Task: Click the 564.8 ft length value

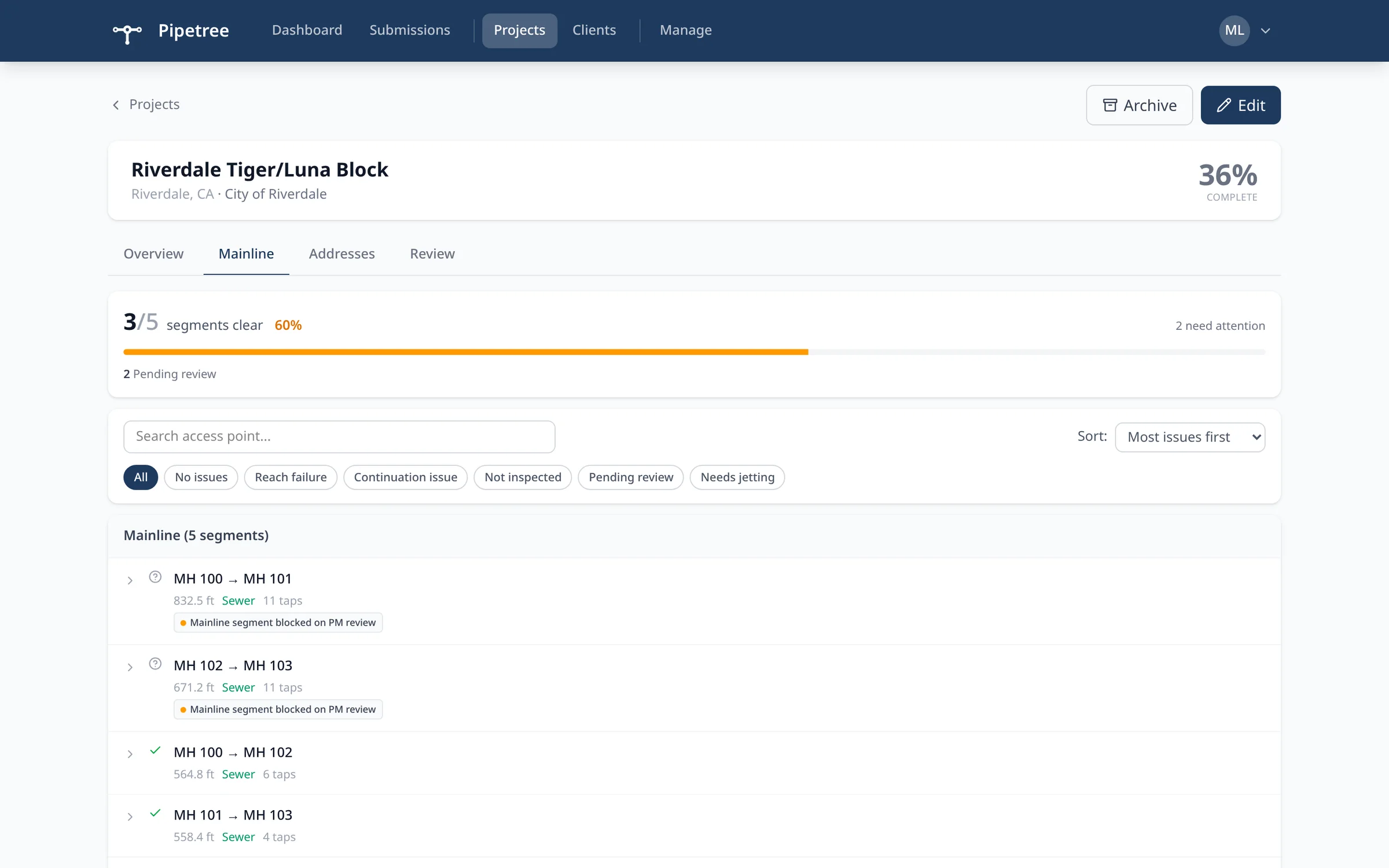Action: tap(194, 774)
